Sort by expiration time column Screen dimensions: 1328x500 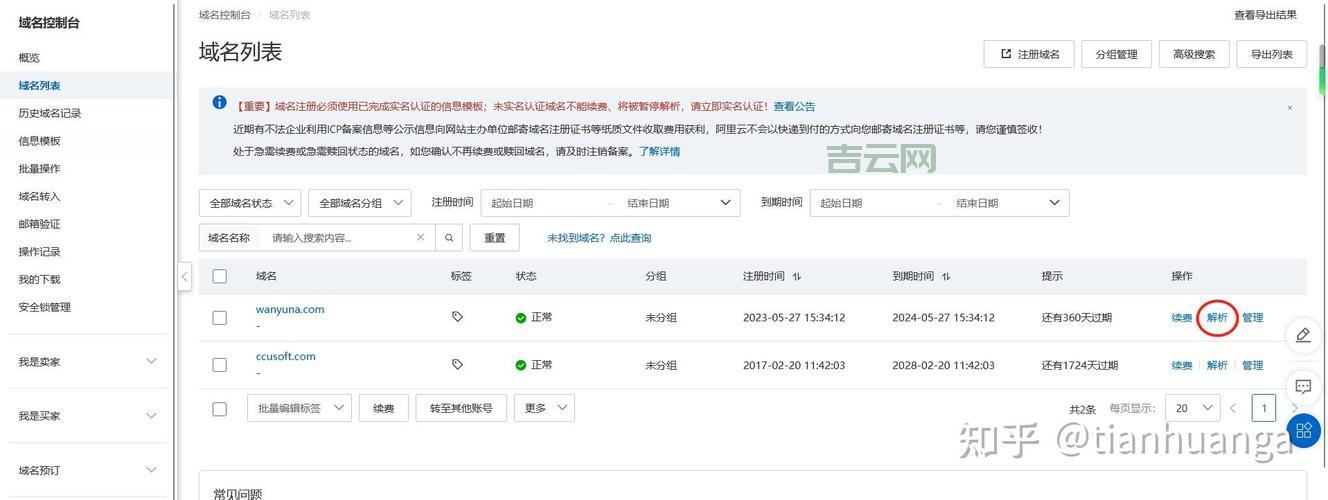tap(946, 277)
